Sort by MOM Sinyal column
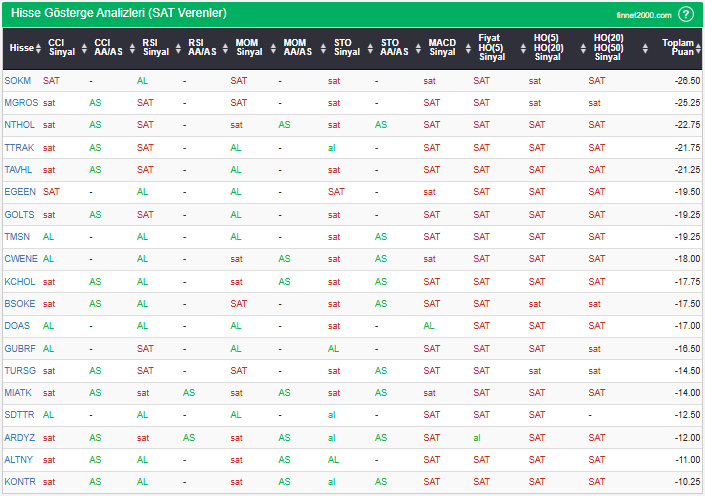The image size is (705, 496). point(248,47)
